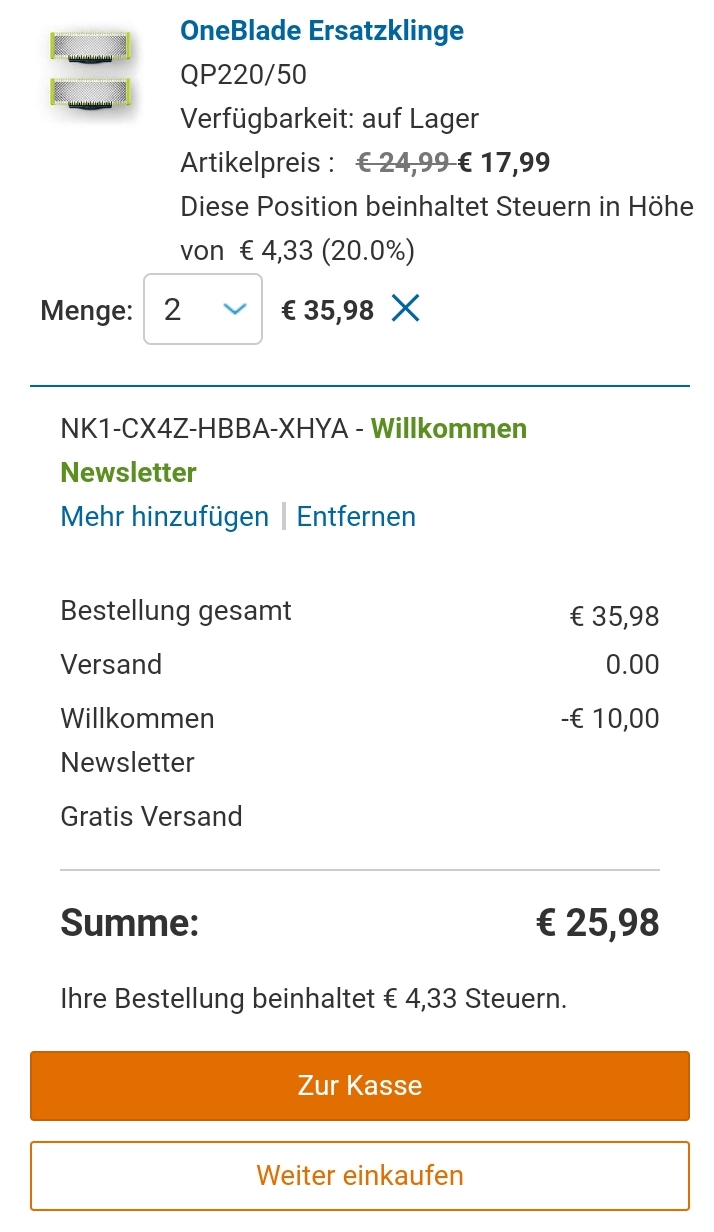Remove item with the blue X icon
The height and width of the screenshot is (1232, 714).
pyautogui.click(x=405, y=309)
